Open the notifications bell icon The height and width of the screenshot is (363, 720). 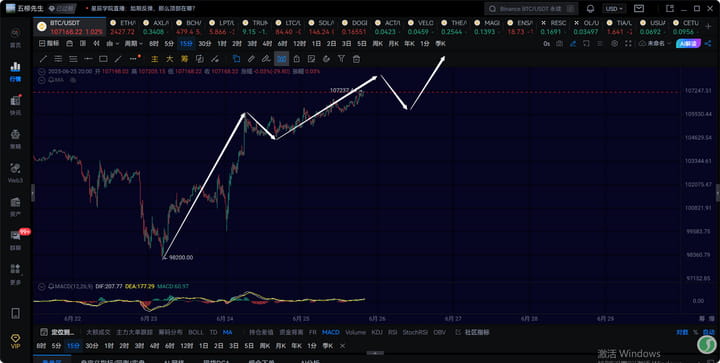pos(591,9)
